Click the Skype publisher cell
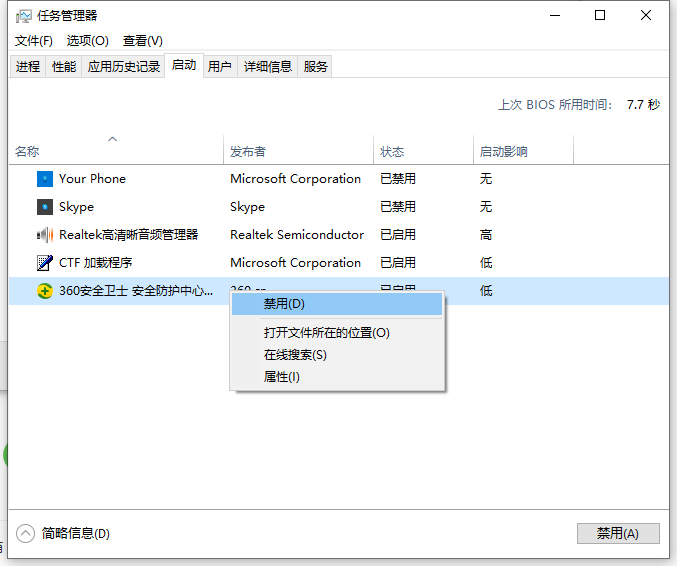This screenshot has width=677, height=566. coord(247,207)
